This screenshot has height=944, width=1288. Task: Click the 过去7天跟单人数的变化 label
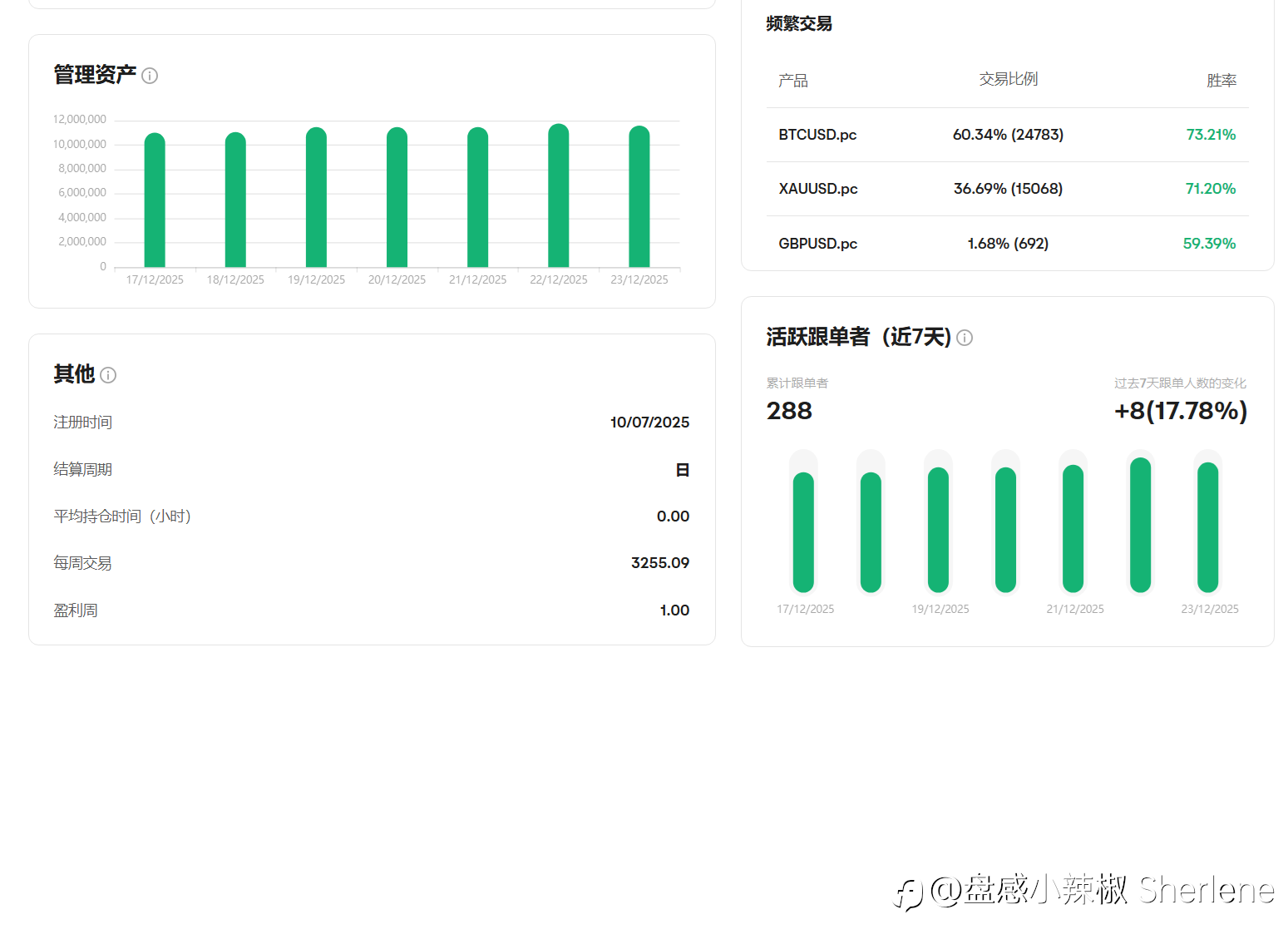click(1181, 383)
